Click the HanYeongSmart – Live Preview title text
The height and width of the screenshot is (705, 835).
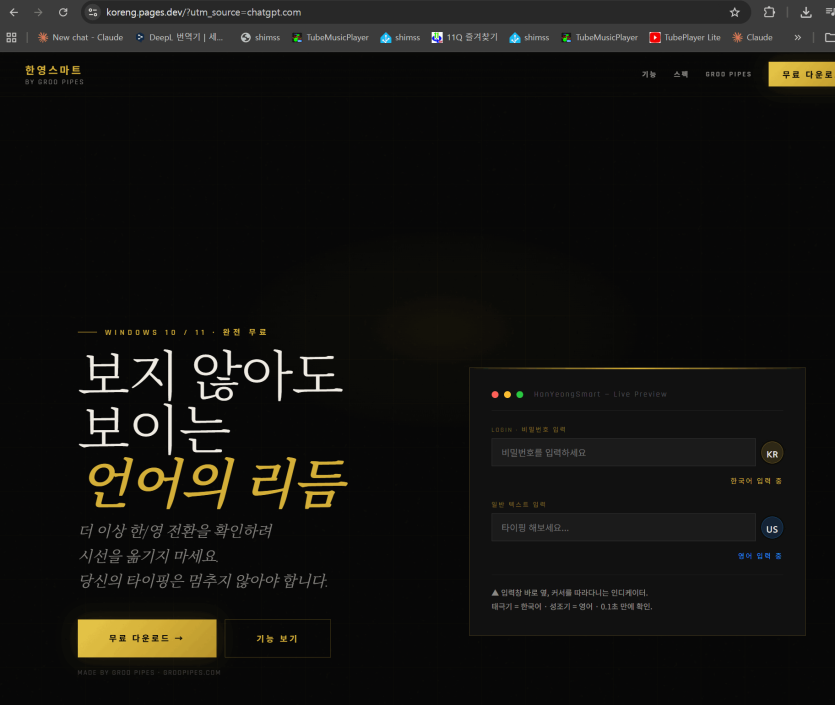[x=600, y=394]
